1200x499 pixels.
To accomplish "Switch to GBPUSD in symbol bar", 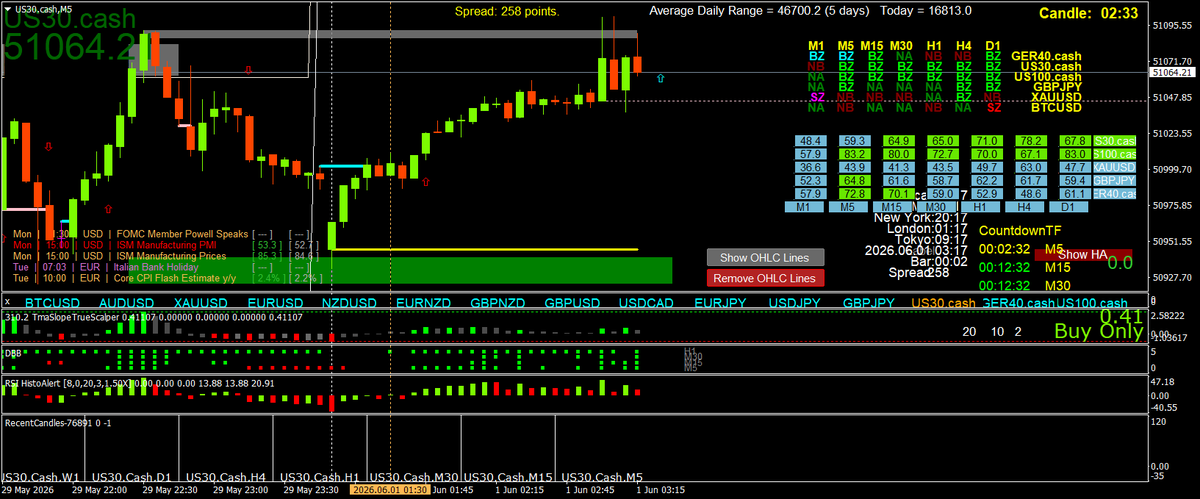I will pos(572,302).
